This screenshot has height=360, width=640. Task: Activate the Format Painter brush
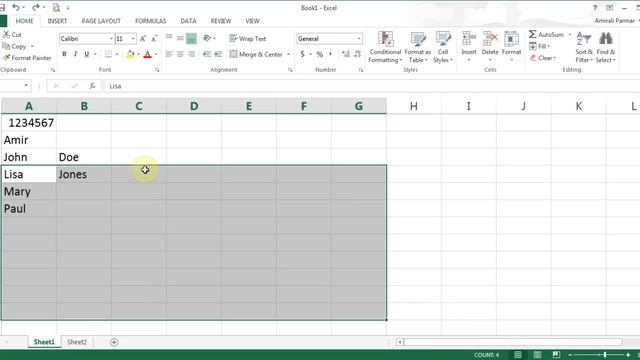(6, 58)
